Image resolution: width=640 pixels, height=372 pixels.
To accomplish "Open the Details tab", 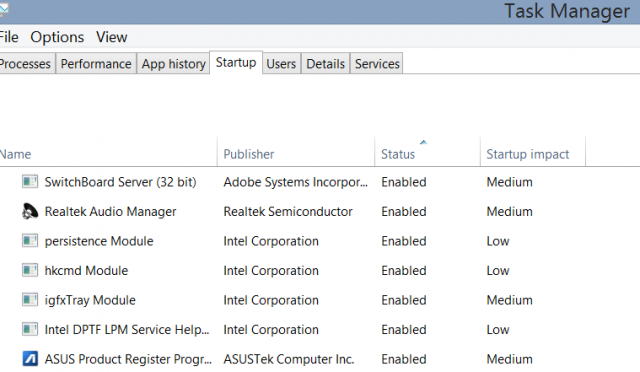I will 325,64.
